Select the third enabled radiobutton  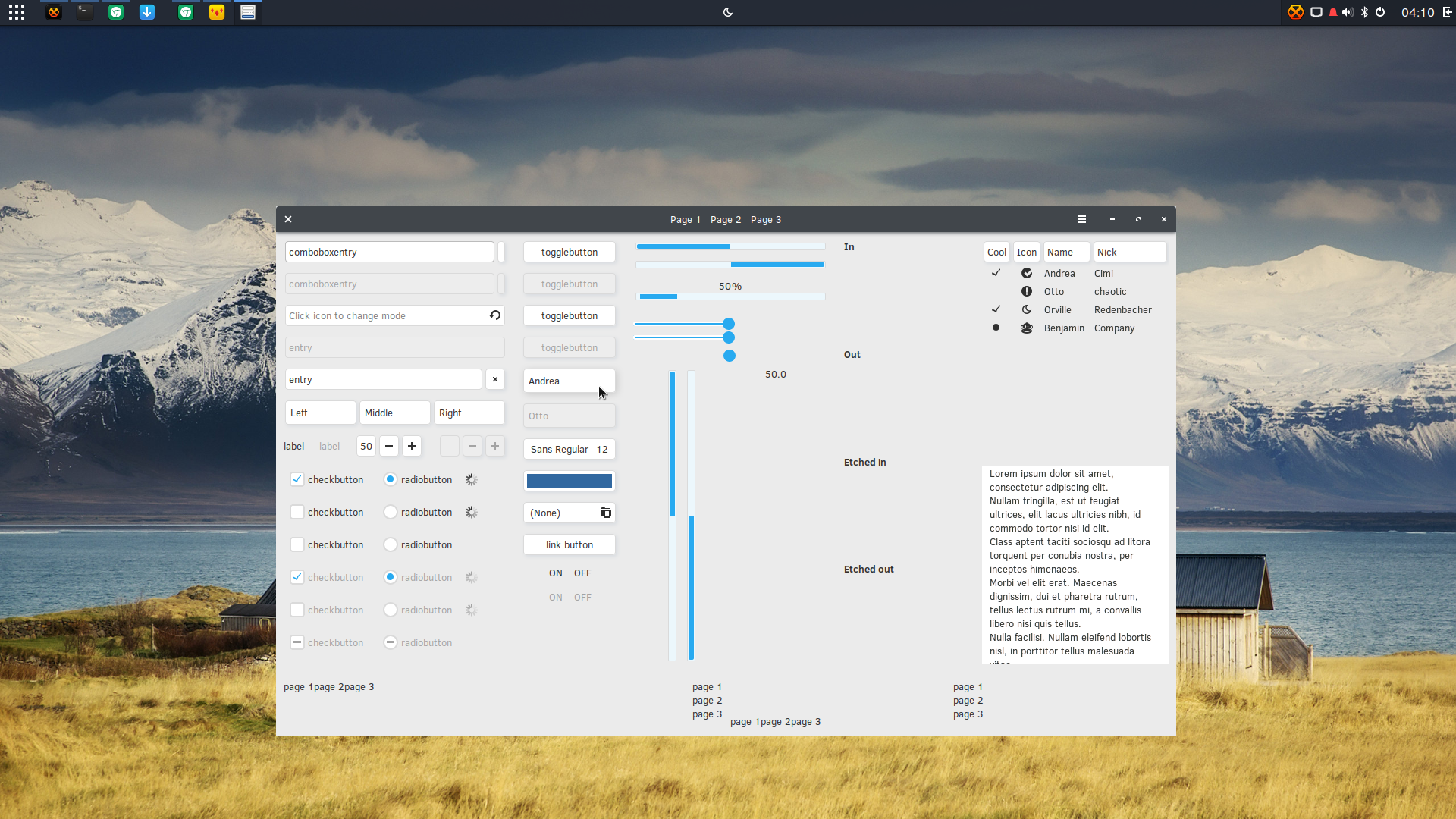coord(391,544)
